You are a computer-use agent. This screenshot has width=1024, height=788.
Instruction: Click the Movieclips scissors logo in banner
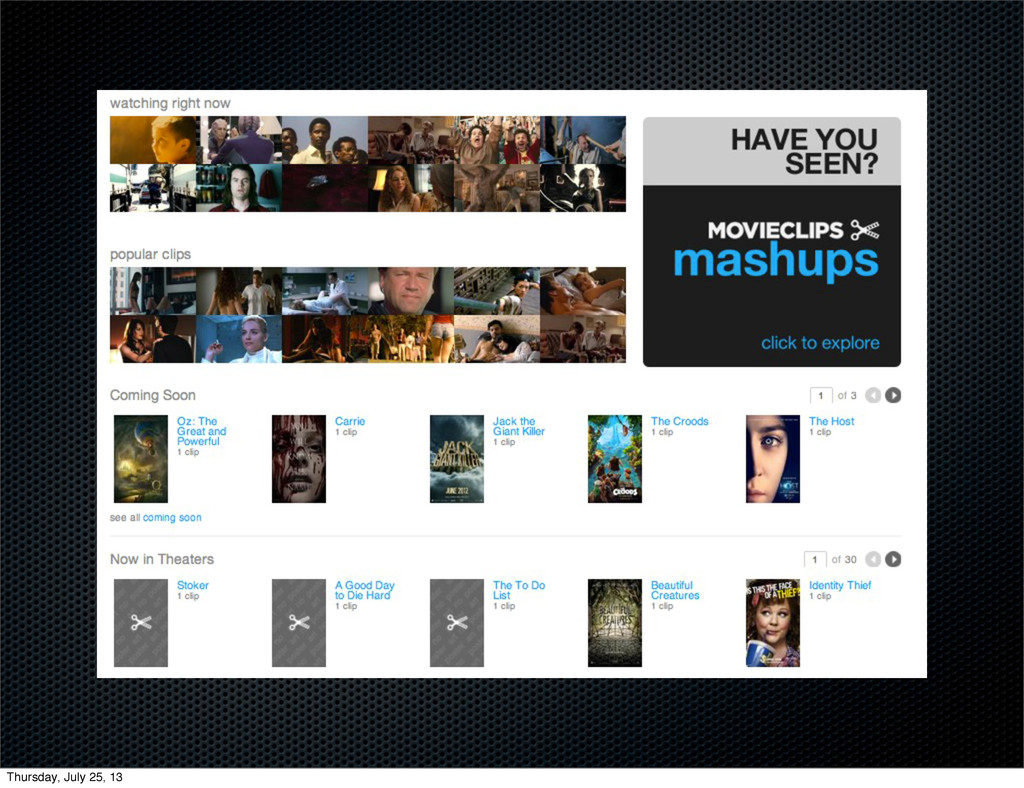[x=865, y=230]
